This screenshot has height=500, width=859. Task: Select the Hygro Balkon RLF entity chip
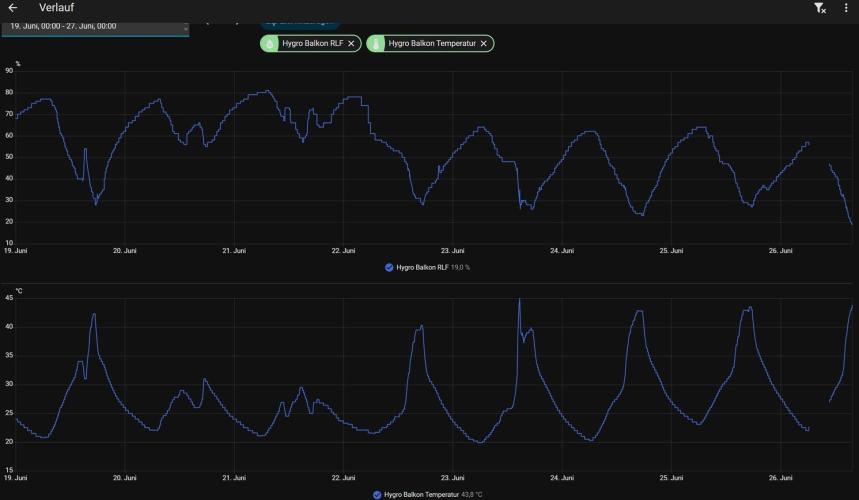click(x=311, y=43)
